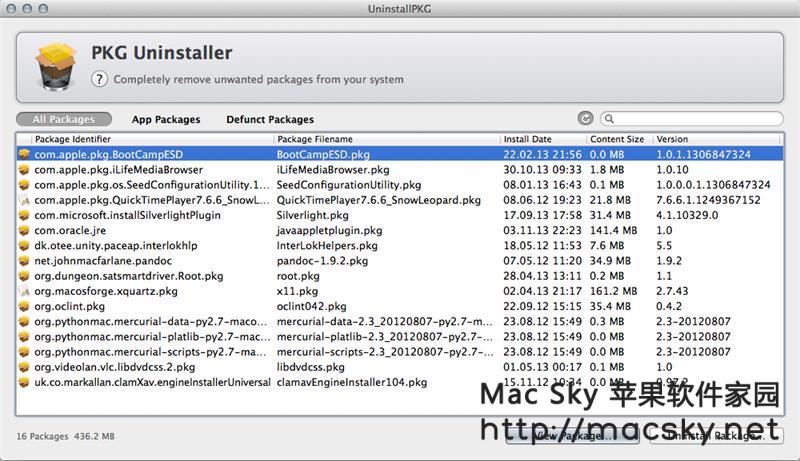Click package icon for com.apple.pkg.iLifeMediaBrowser

(x=24, y=169)
